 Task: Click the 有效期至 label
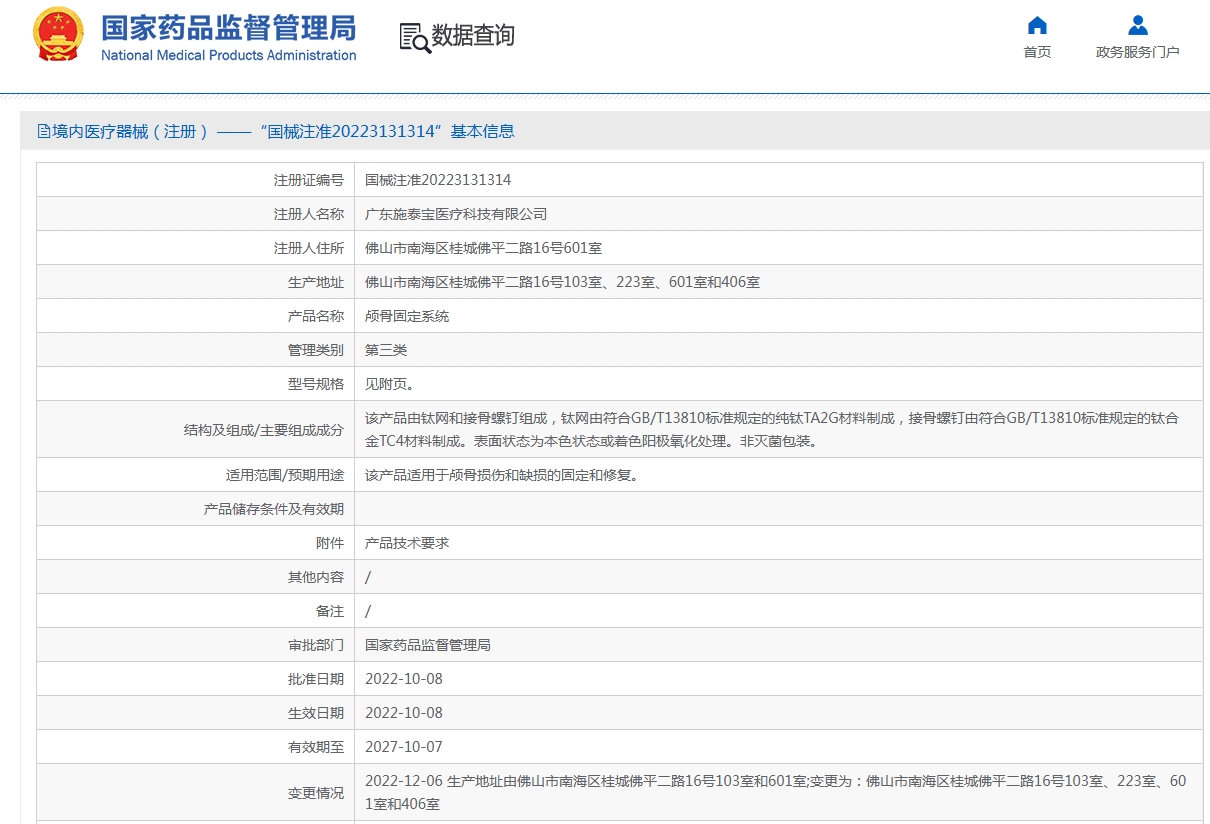pos(316,747)
